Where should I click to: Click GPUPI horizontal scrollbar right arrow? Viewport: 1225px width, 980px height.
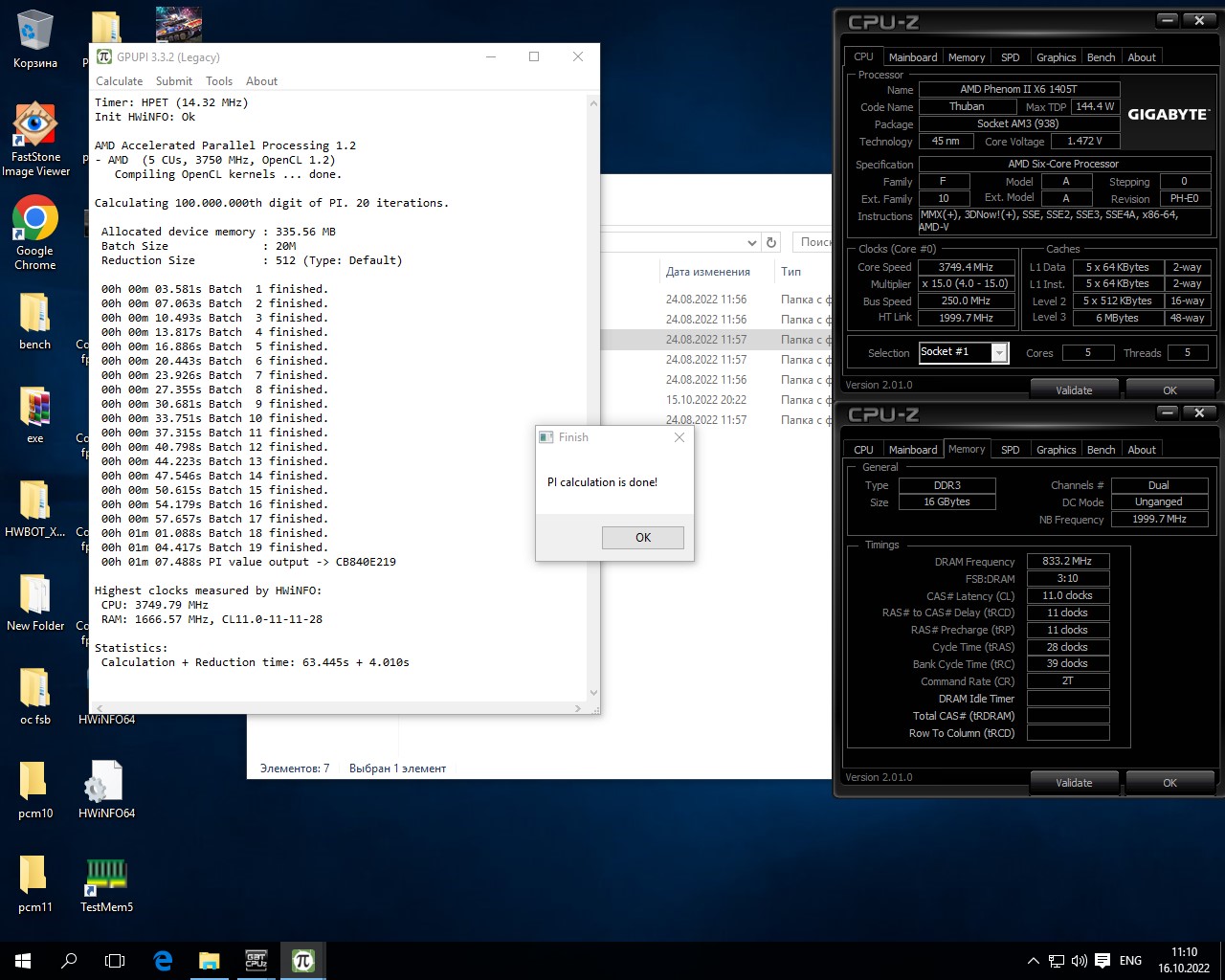[x=577, y=708]
